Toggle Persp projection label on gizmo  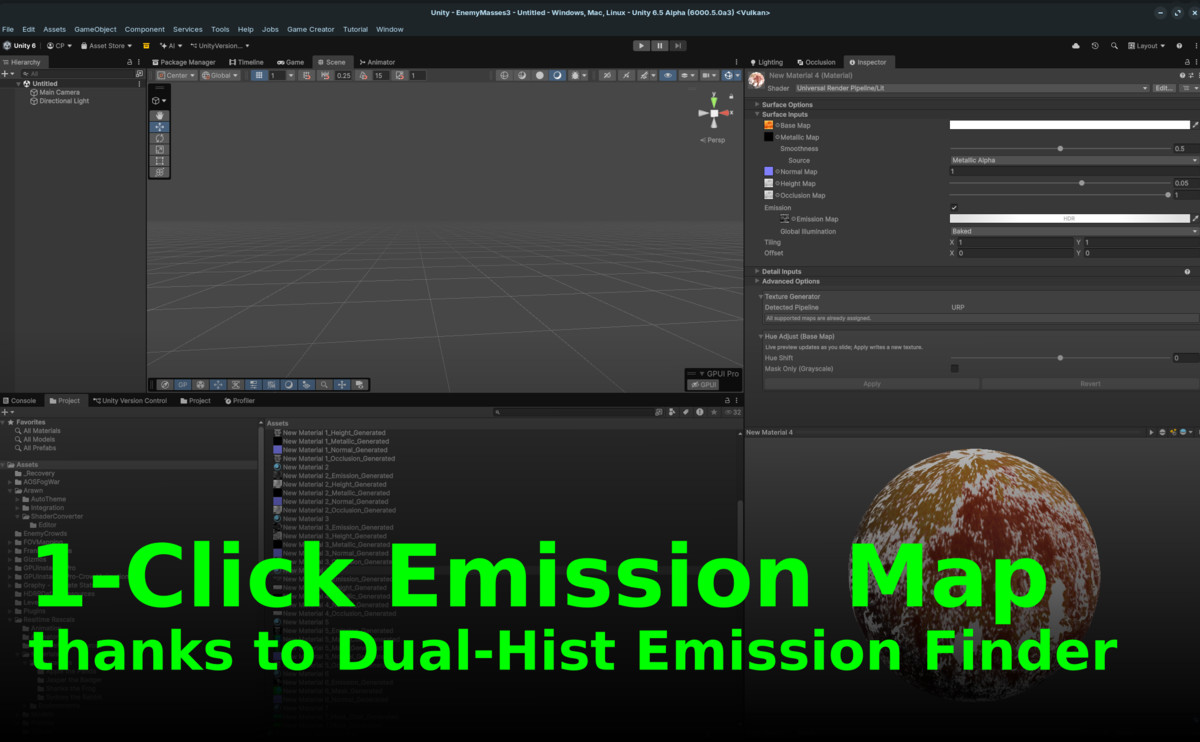point(713,140)
